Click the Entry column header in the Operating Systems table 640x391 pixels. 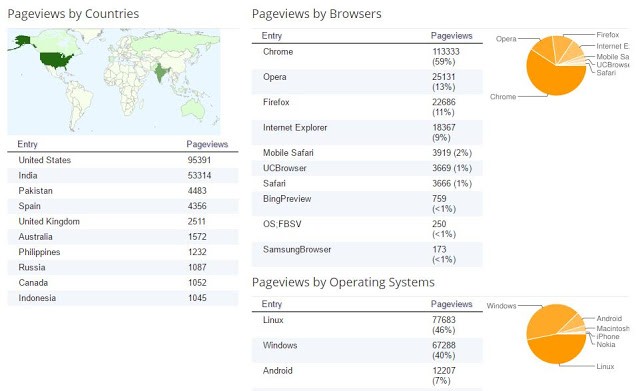[272, 304]
